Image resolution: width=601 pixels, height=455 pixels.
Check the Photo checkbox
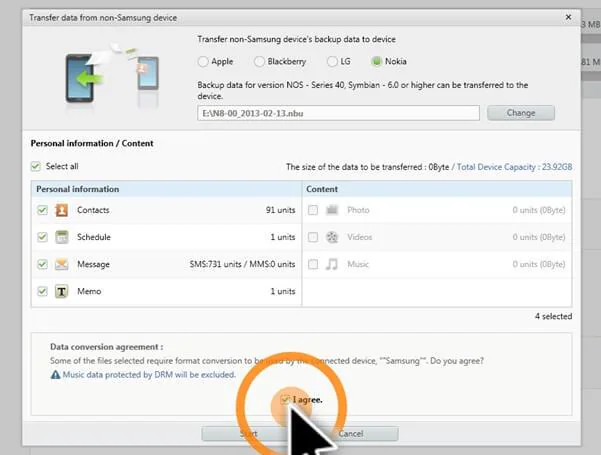[x=313, y=210]
